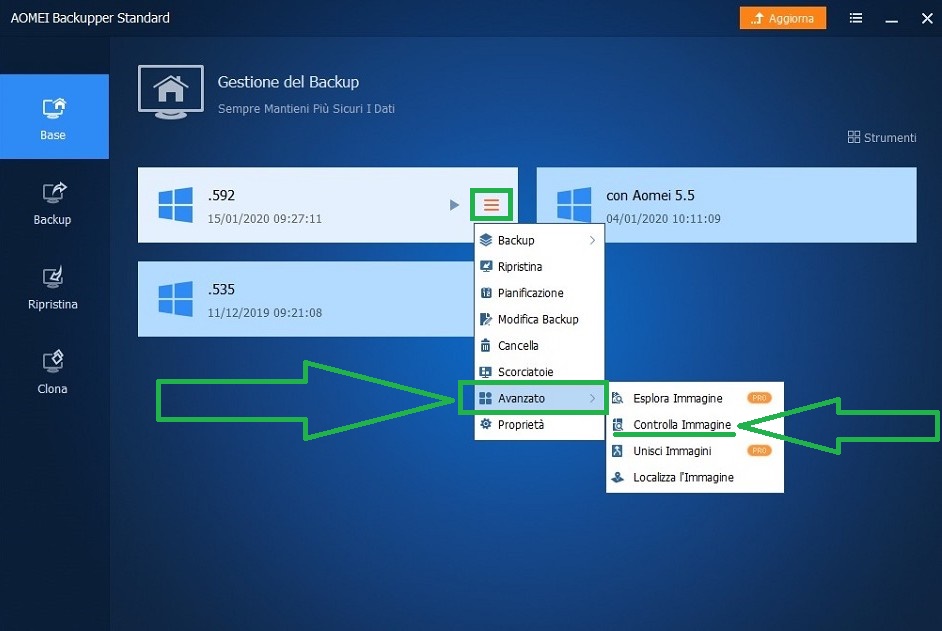Choose Cancella from context menu

pos(539,346)
